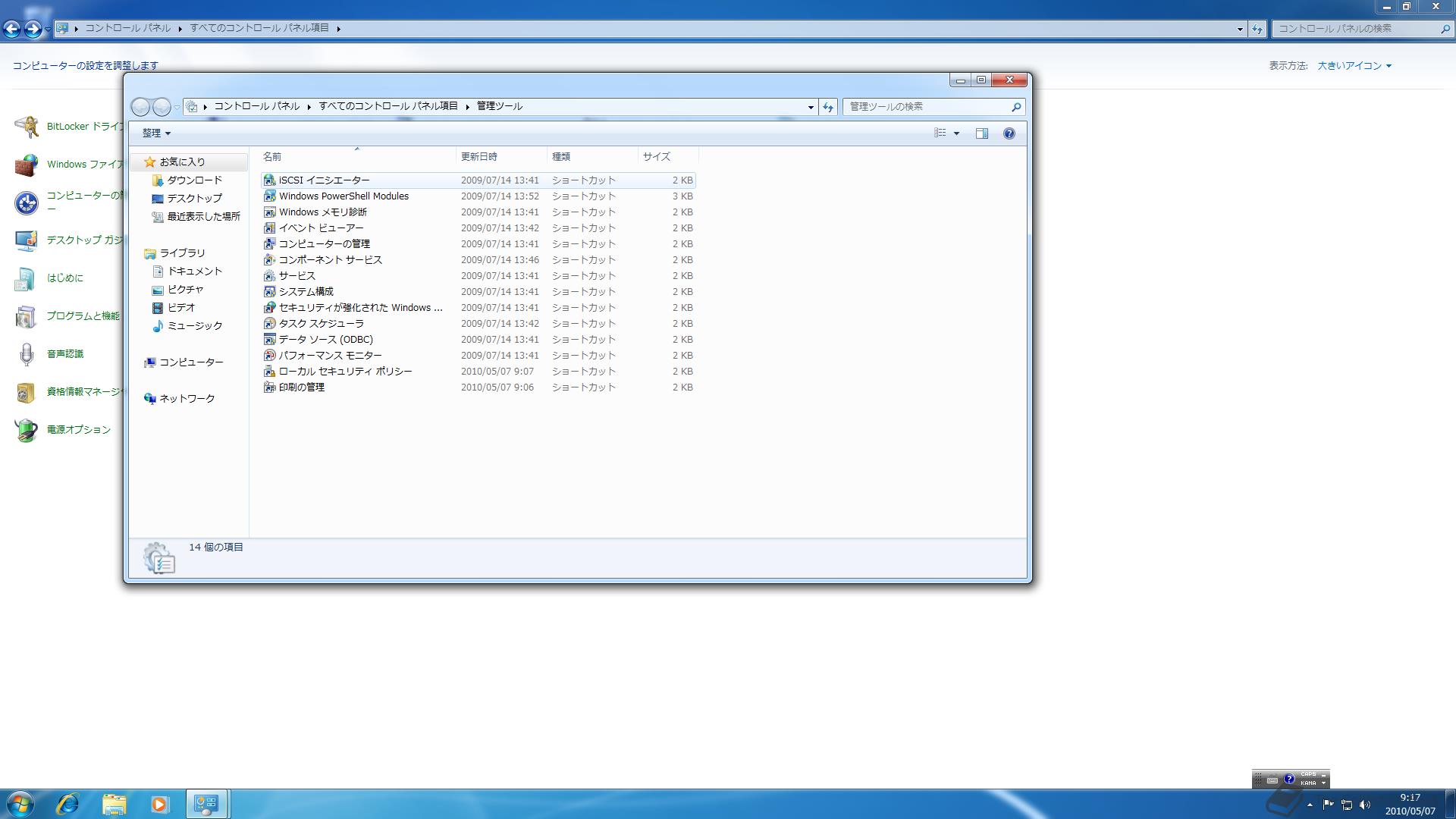Click the 管理ツールの検索 search field
This screenshot has height=819, width=1456.
[x=928, y=107]
